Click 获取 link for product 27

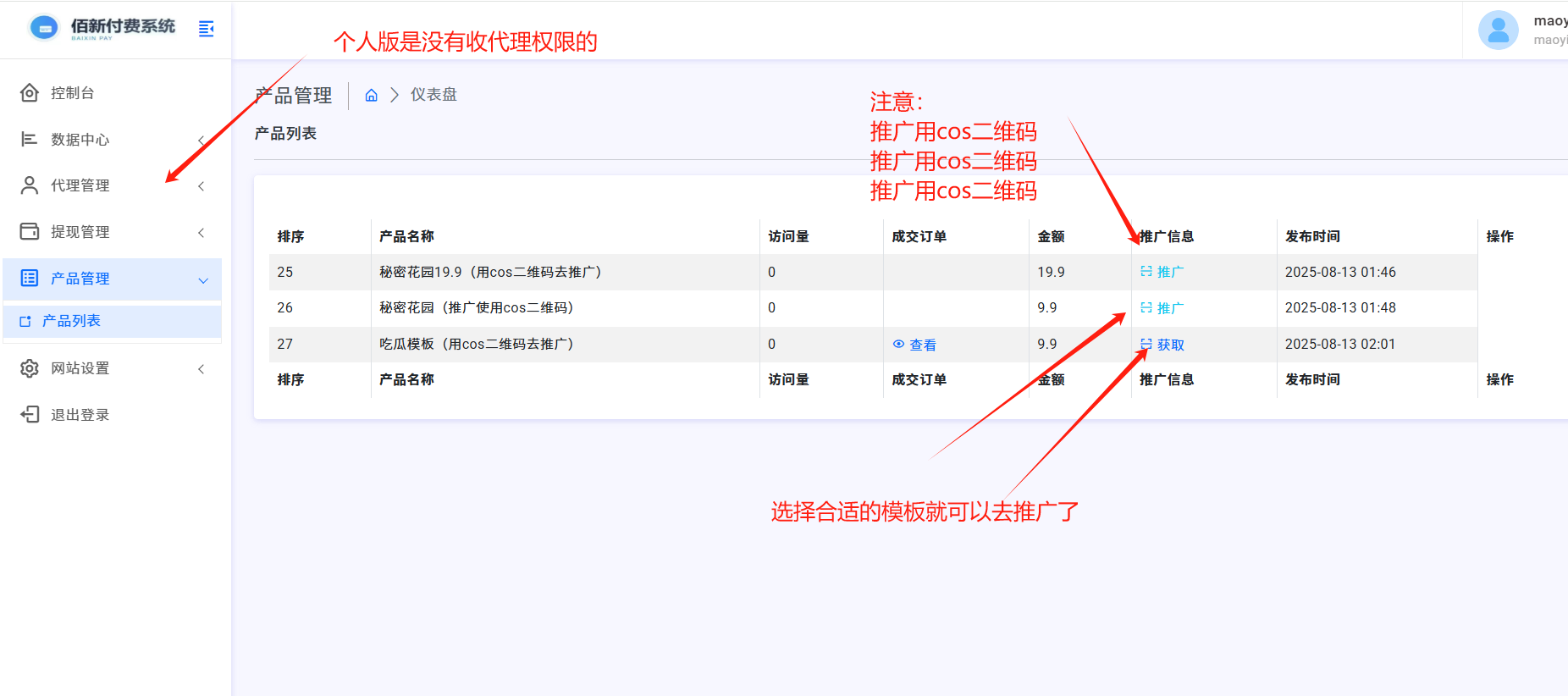pos(1169,345)
